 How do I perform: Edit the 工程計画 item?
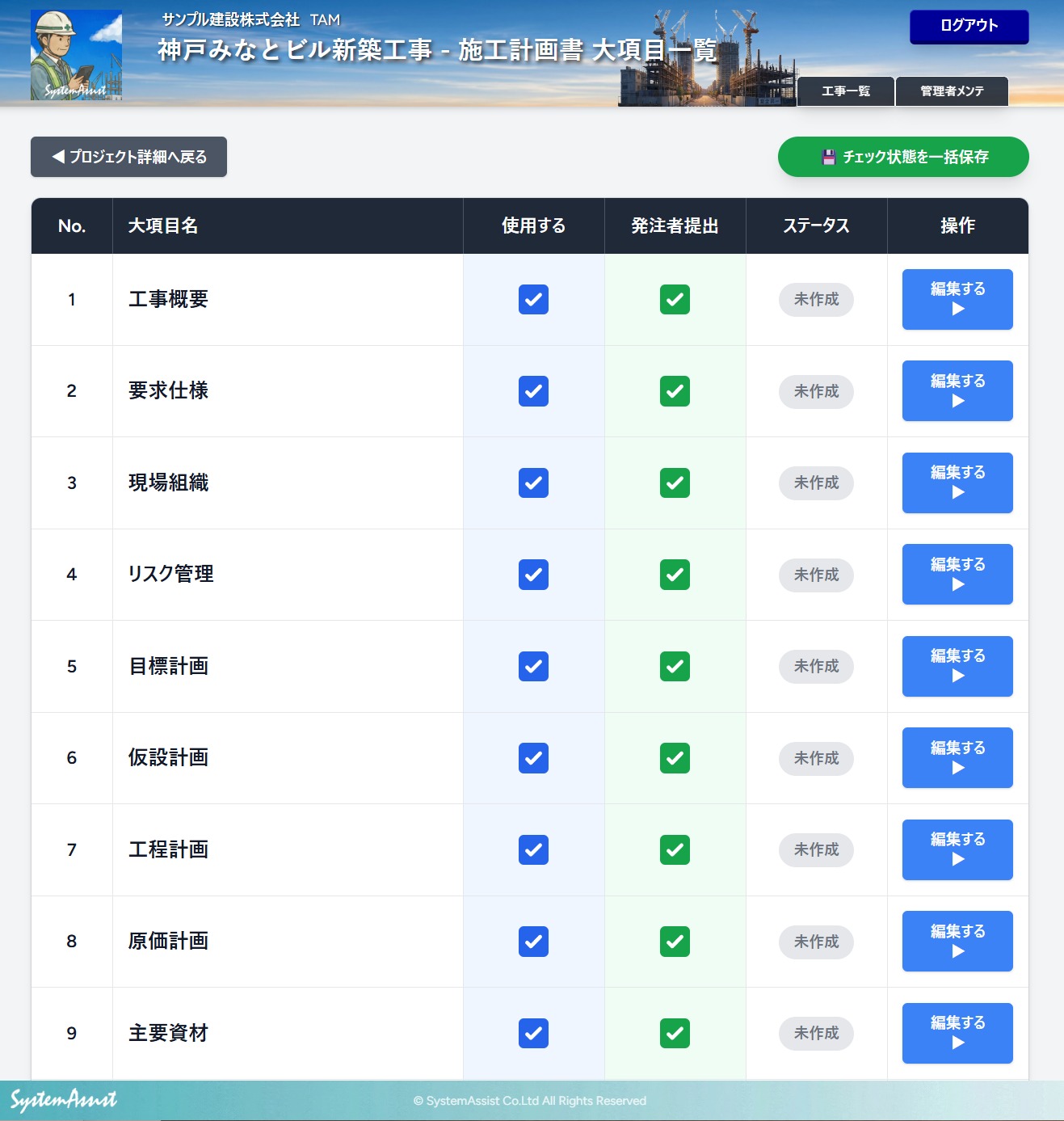pyautogui.click(x=957, y=849)
